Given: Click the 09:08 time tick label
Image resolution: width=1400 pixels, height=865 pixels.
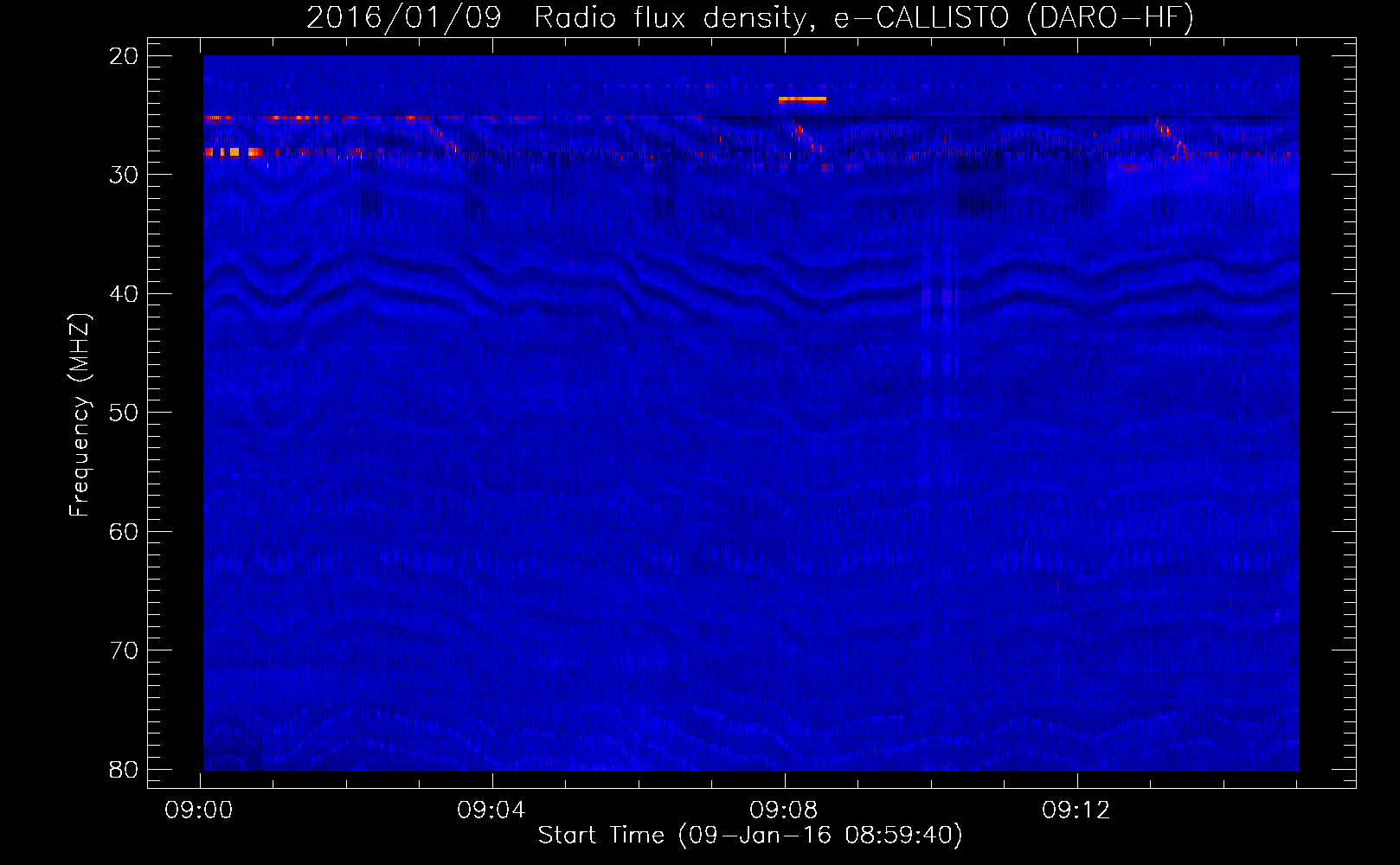Looking at the screenshot, I should click(x=784, y=810).
